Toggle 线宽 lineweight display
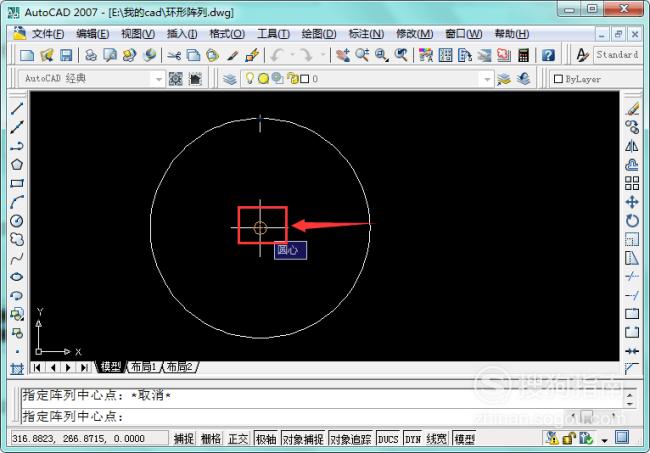The image size is (650, 453). [437, 439]
